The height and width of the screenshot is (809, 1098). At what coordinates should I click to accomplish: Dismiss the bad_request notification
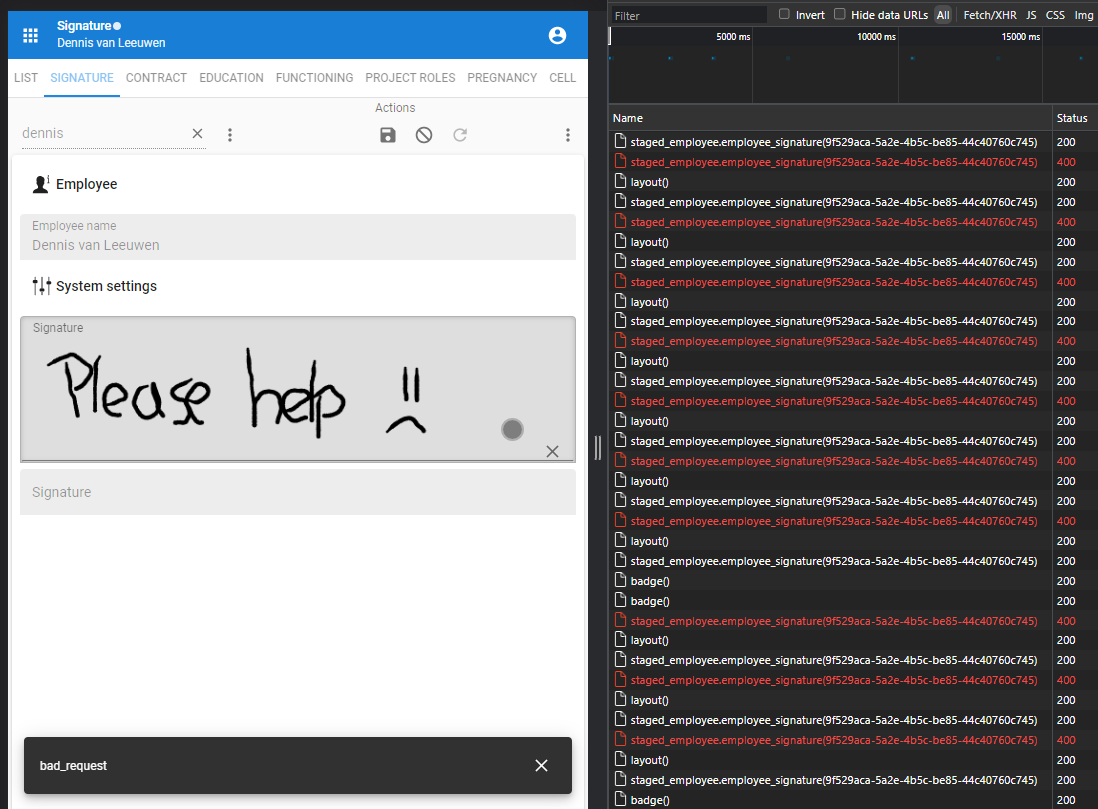click(541, 766)
